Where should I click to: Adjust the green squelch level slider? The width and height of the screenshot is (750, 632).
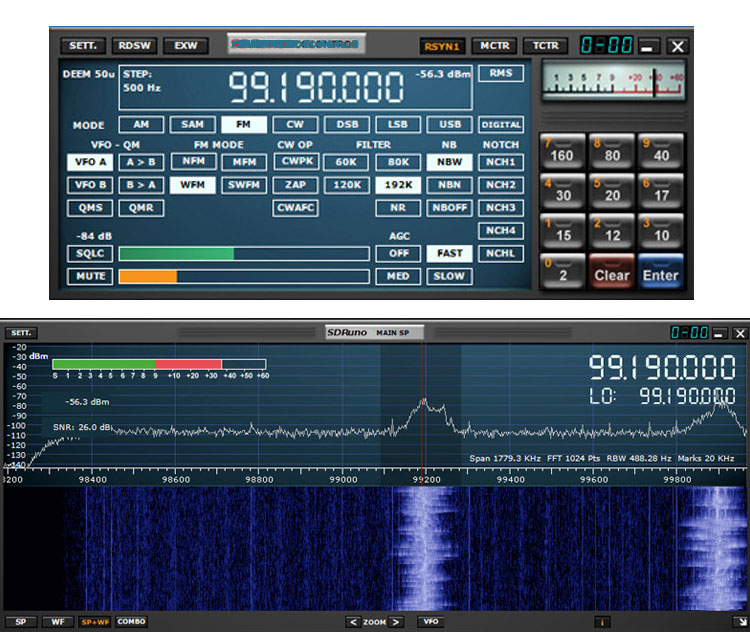click(244, 254)
